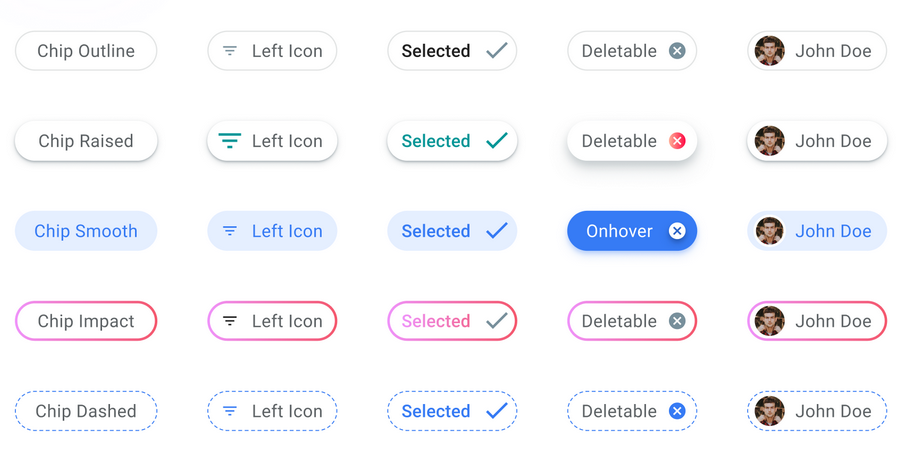Toggle the smooth blue Selected chip checkmark
This screenshot has width=909, height=449.
point(497,231)
